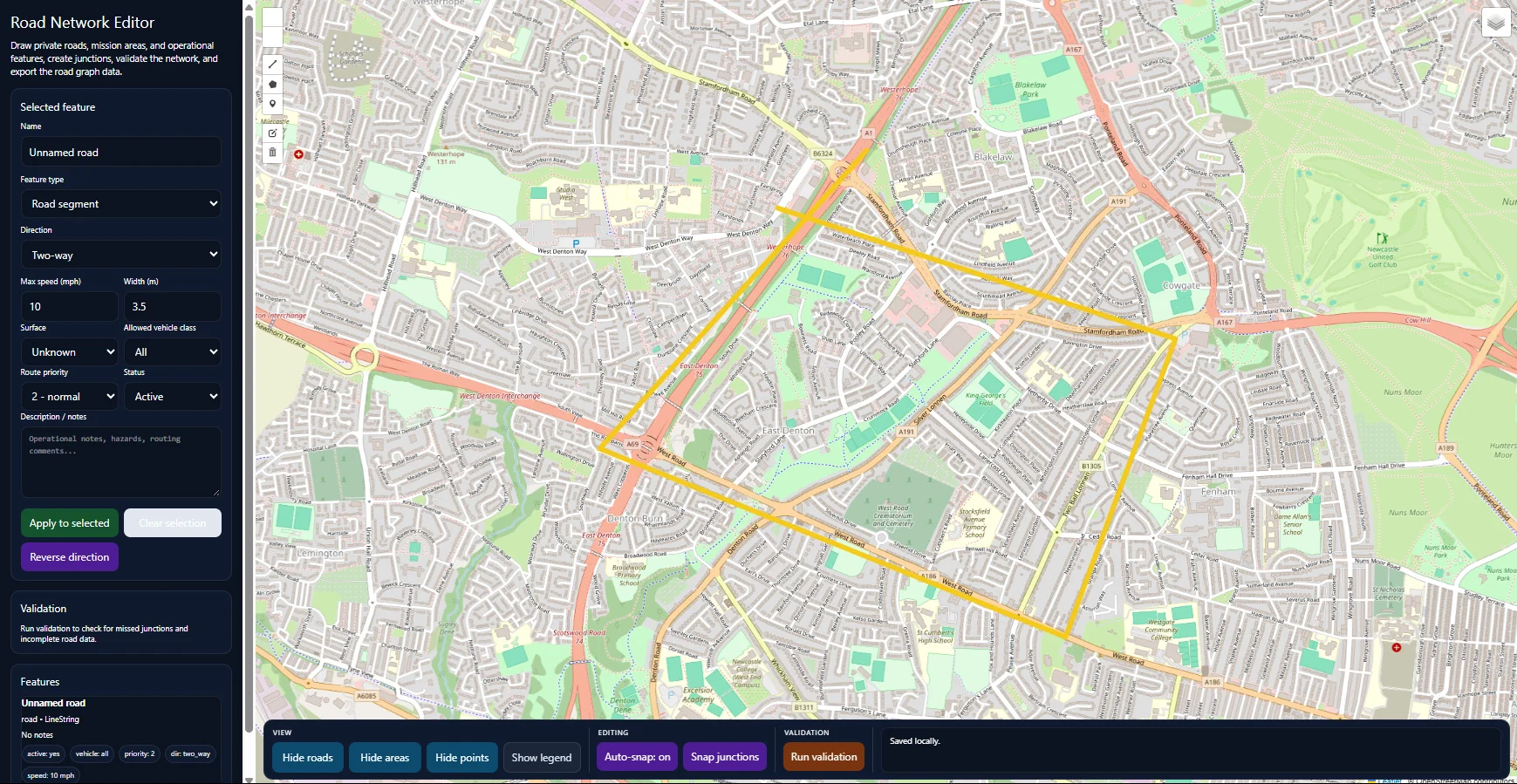Click the 'Saved locally.' status message
The image size is (1517, 784).
click(x=914, y=741)
